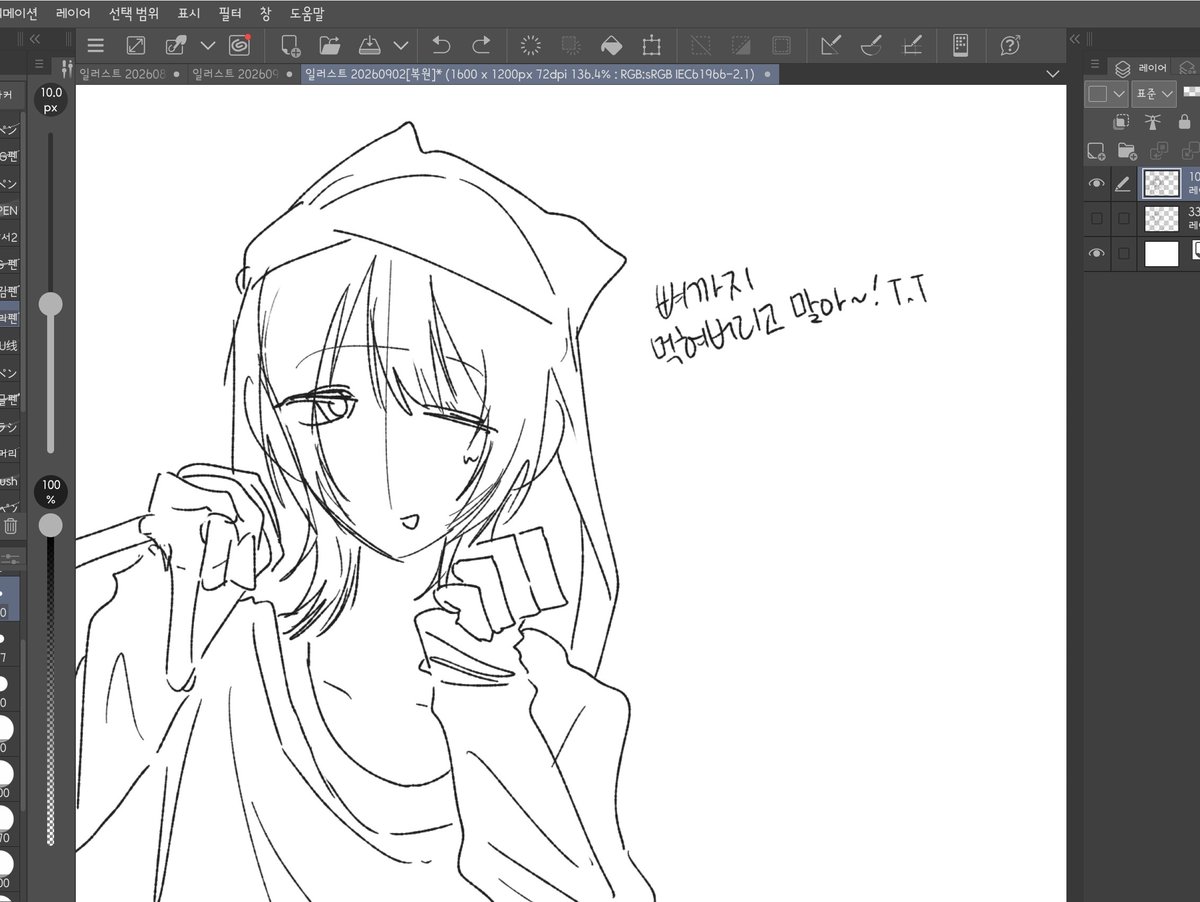This screenshot has width=1200, height=902.
Task: Click the invert selection icon
Action: click(x=741, y=45)
